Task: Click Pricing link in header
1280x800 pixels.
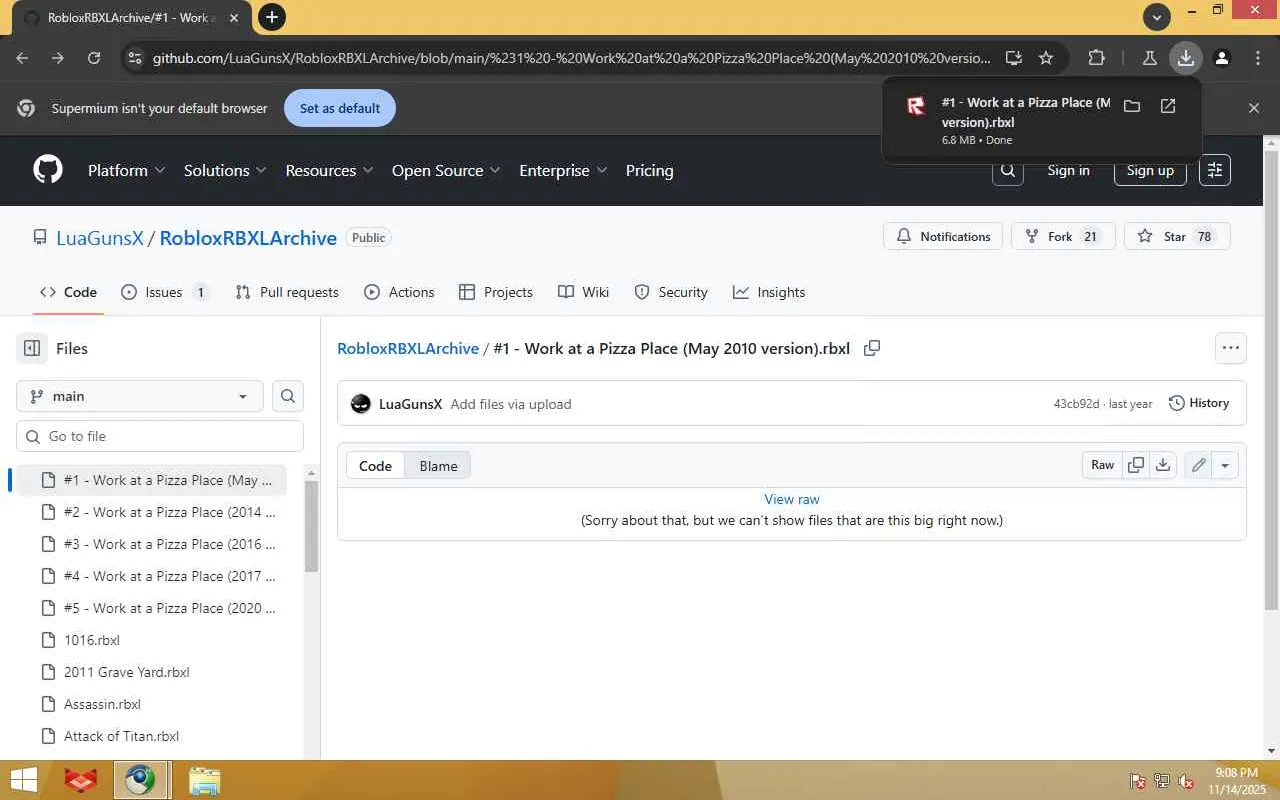Action: click(649, 170)
